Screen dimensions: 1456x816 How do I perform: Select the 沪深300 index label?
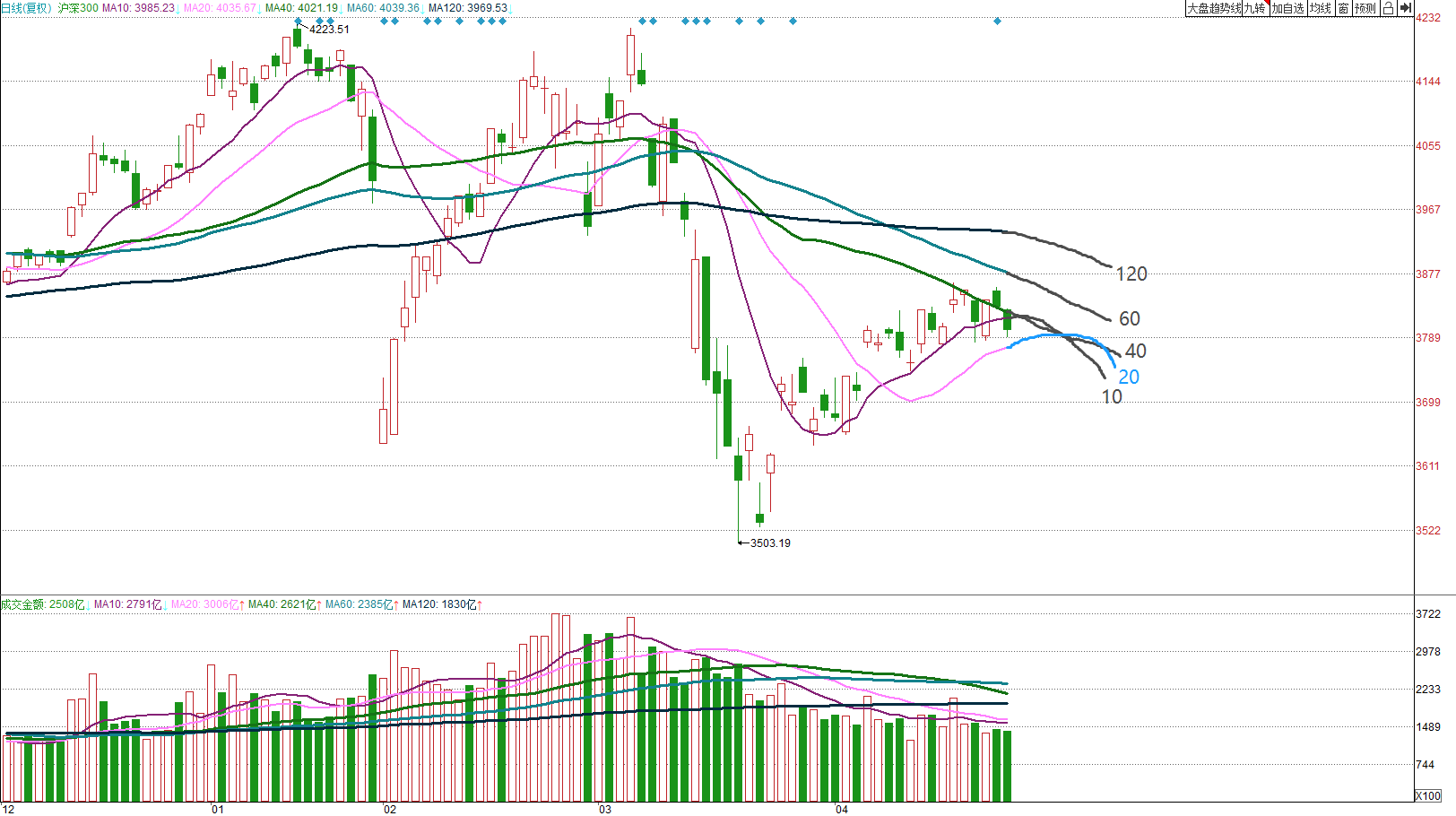[x=78, y=8]
